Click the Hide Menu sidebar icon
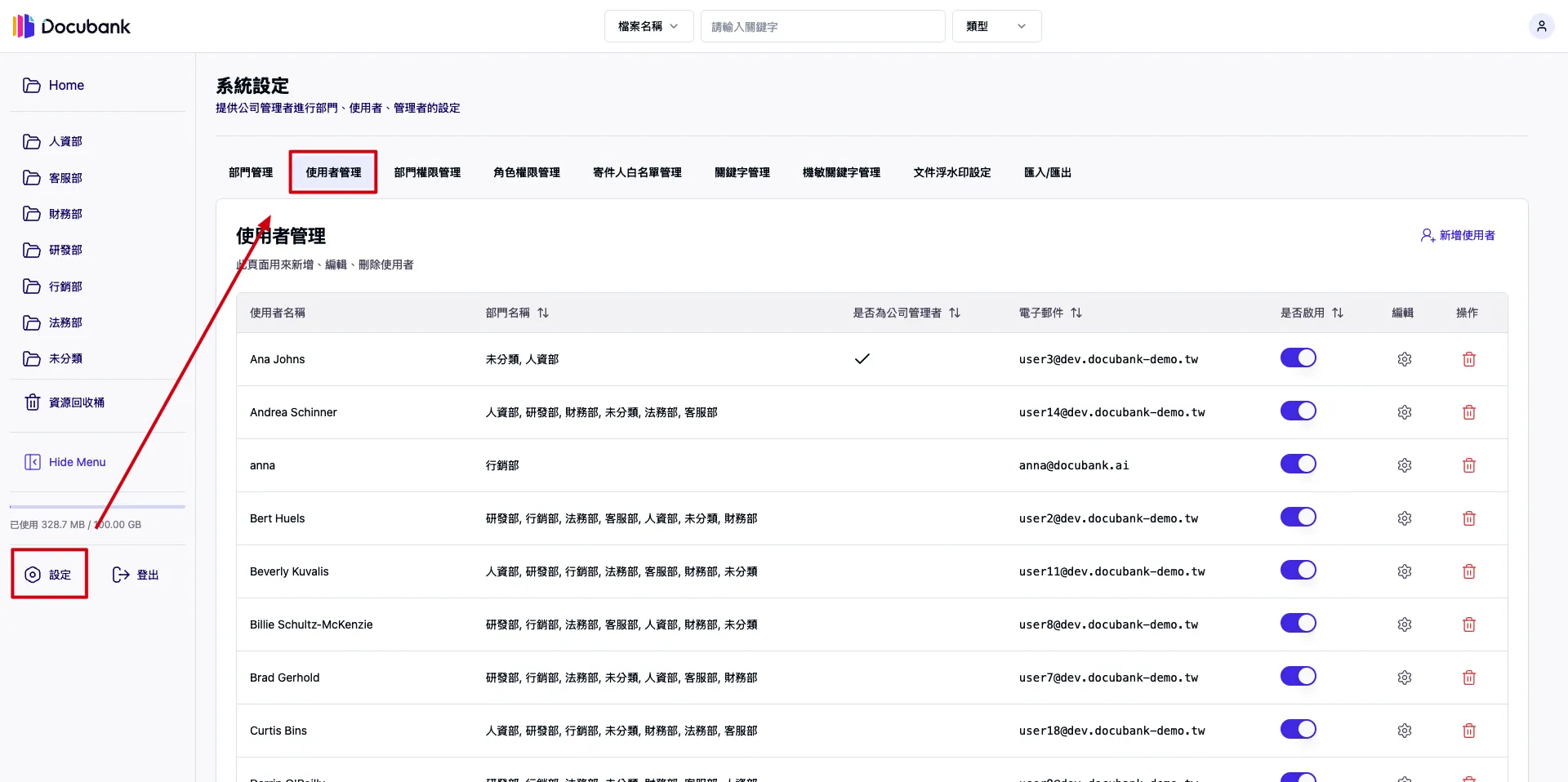 [x=33, y=462]
